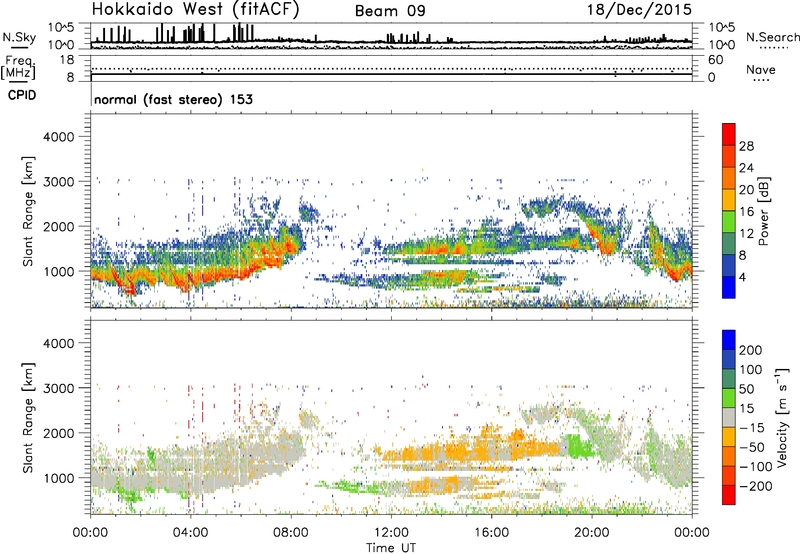The height and width of the screenshot is (554, 800).
Task: Click the 'CPID' row label
Action: tap(21, 95)
